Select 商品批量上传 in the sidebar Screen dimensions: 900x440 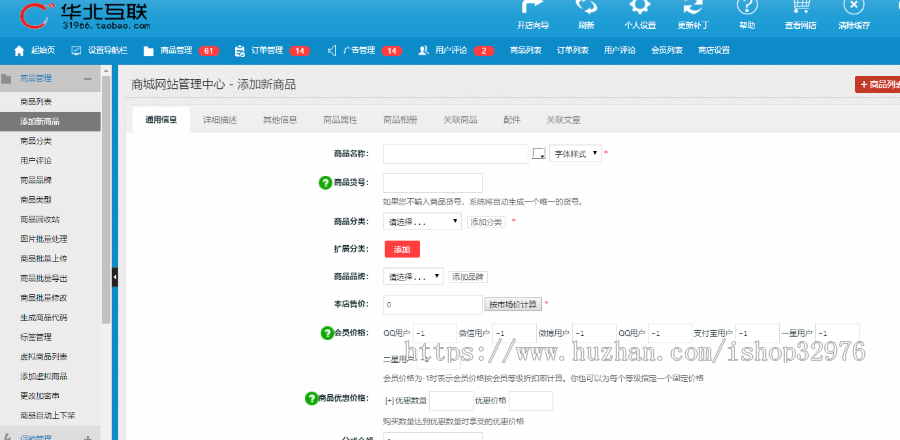point(44,259)
